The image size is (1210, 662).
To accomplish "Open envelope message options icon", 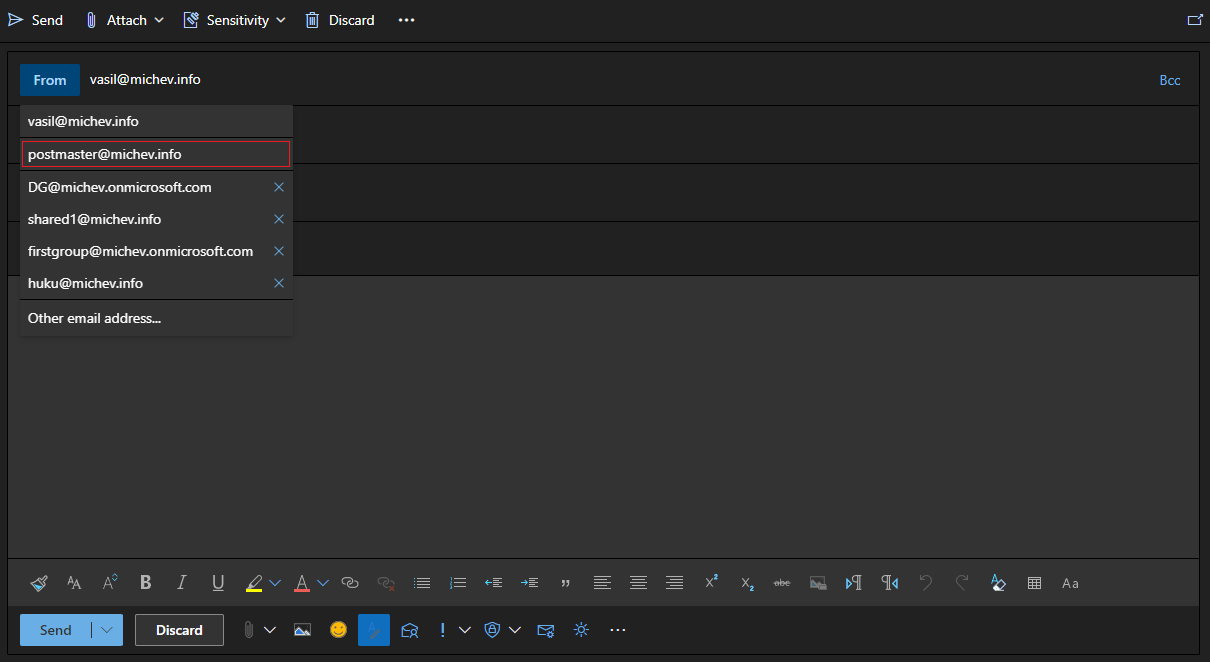I will 545,630.
